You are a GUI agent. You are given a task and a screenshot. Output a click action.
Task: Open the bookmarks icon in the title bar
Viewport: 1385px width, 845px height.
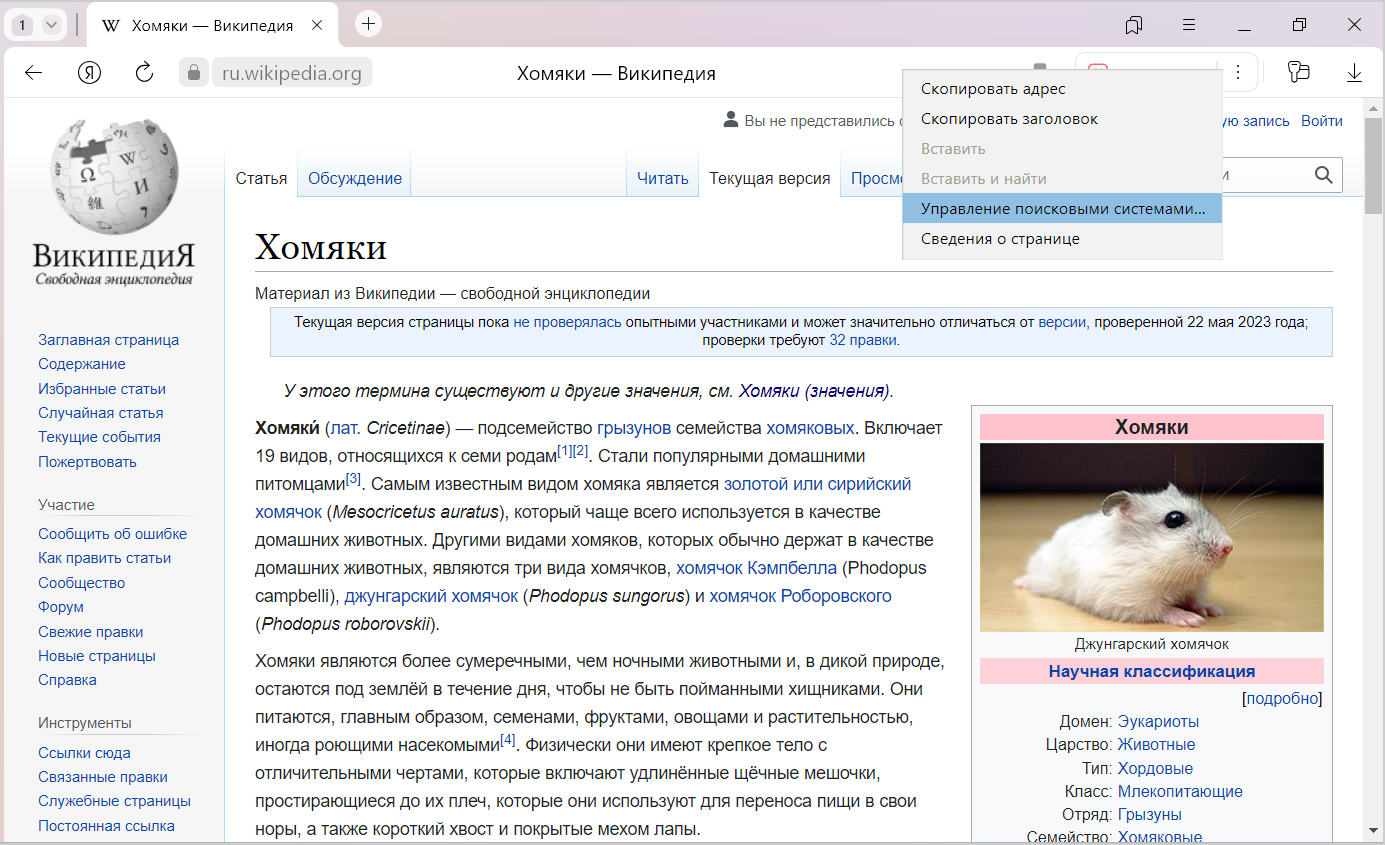(x=1133, y=25)
